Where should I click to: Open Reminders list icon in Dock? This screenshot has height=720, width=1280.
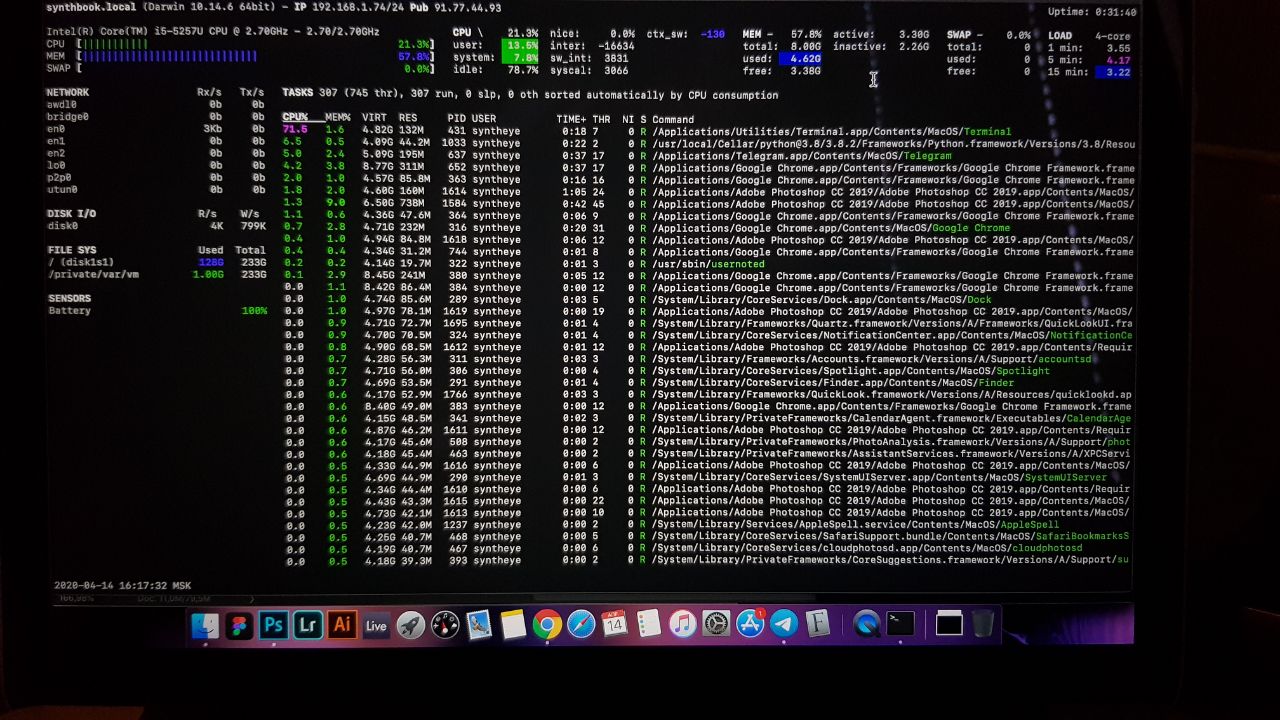[x=648, y=626]
